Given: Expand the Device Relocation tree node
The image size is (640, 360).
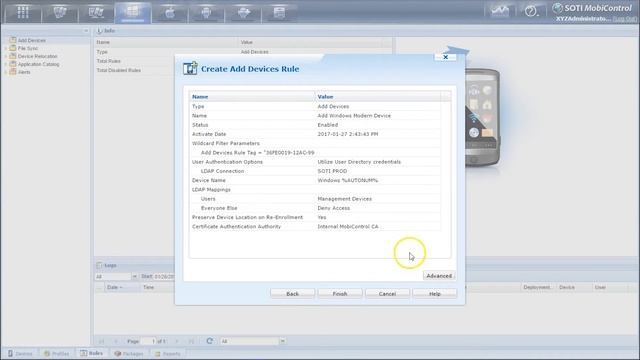Looking at the screenshot, I should coord(6,56).
